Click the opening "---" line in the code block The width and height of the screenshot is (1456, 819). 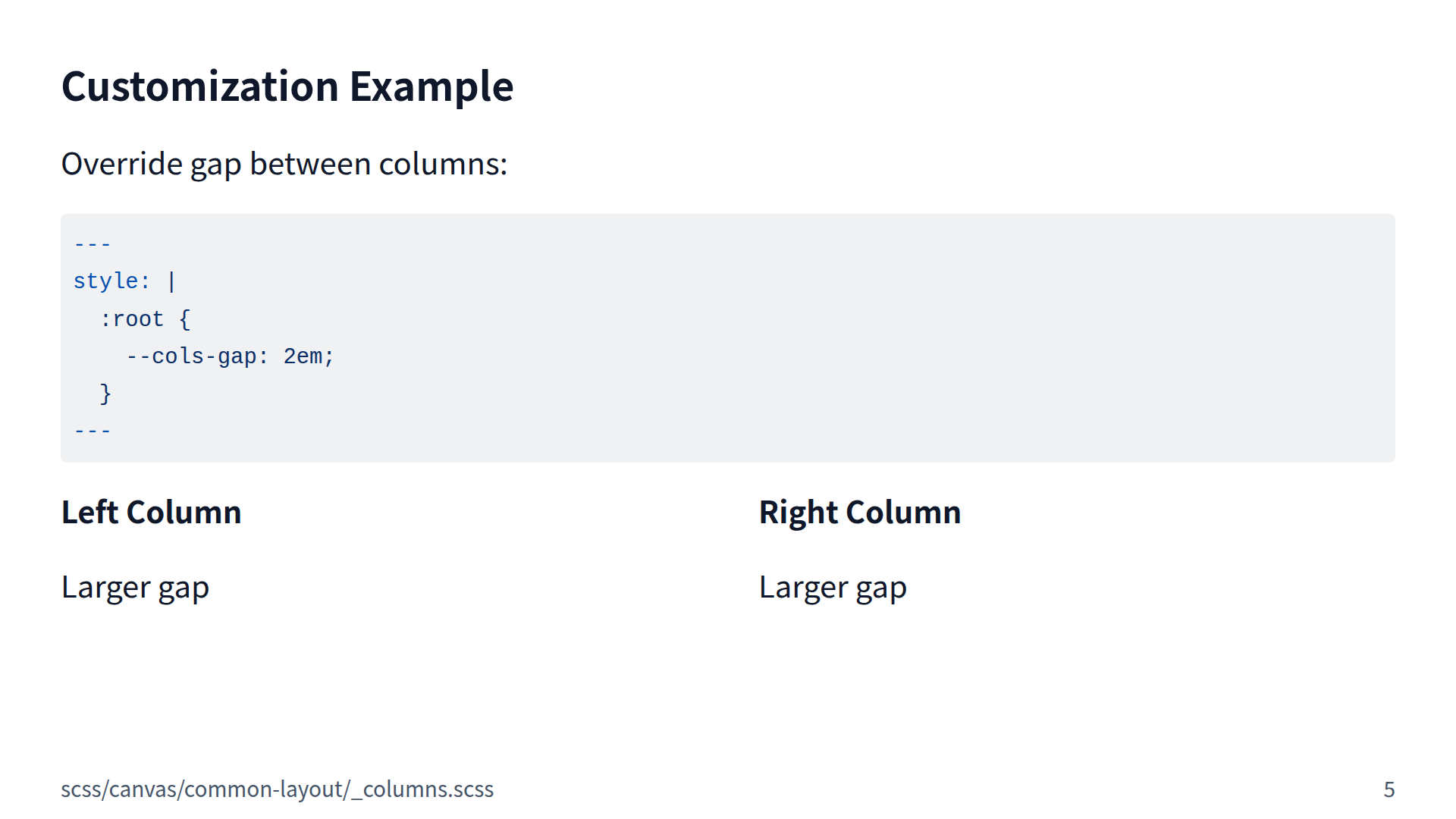[93, 244]
